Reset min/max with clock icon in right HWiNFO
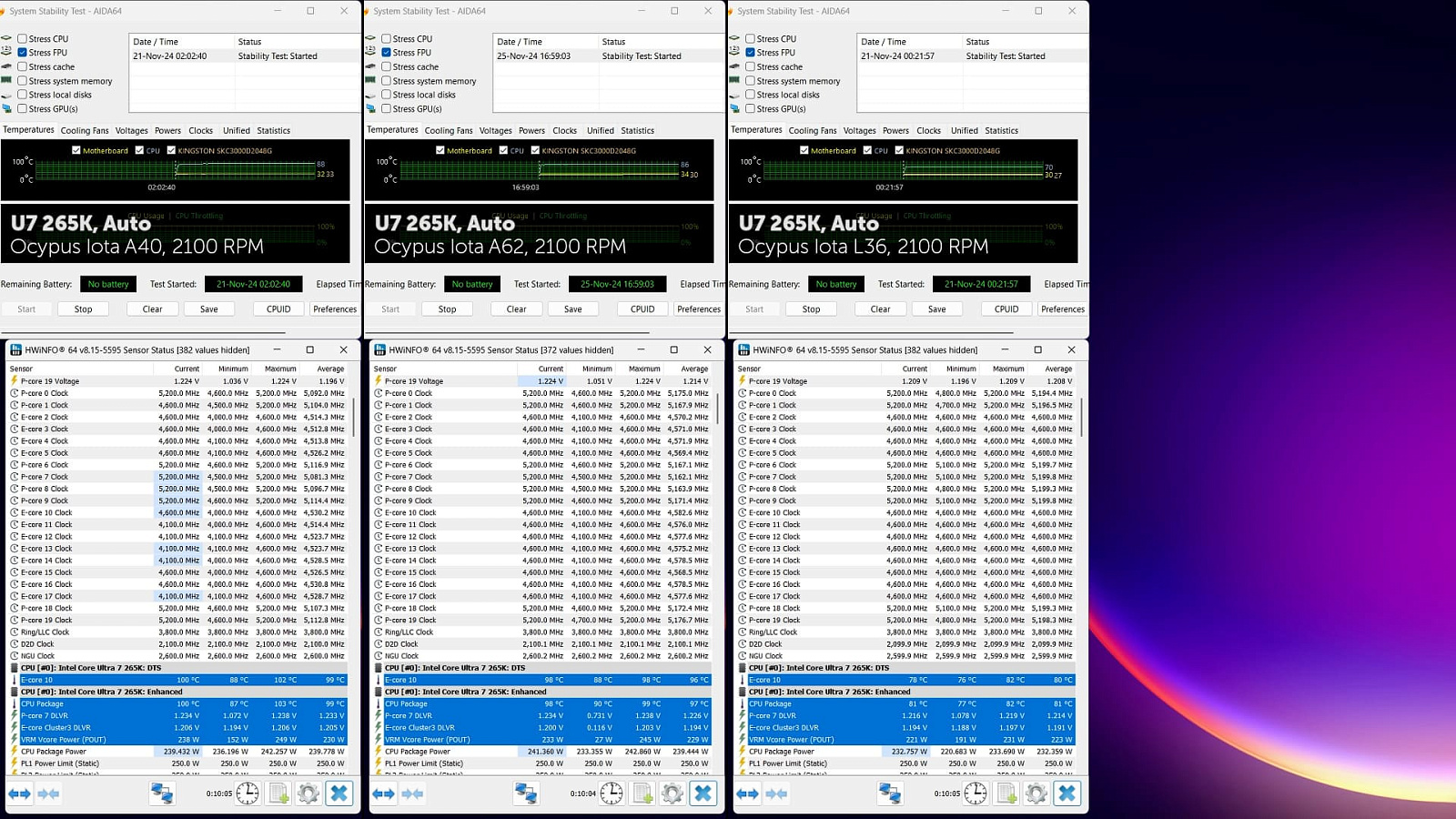The height and width of the screenshot is (819, 1456). point(976,794)
